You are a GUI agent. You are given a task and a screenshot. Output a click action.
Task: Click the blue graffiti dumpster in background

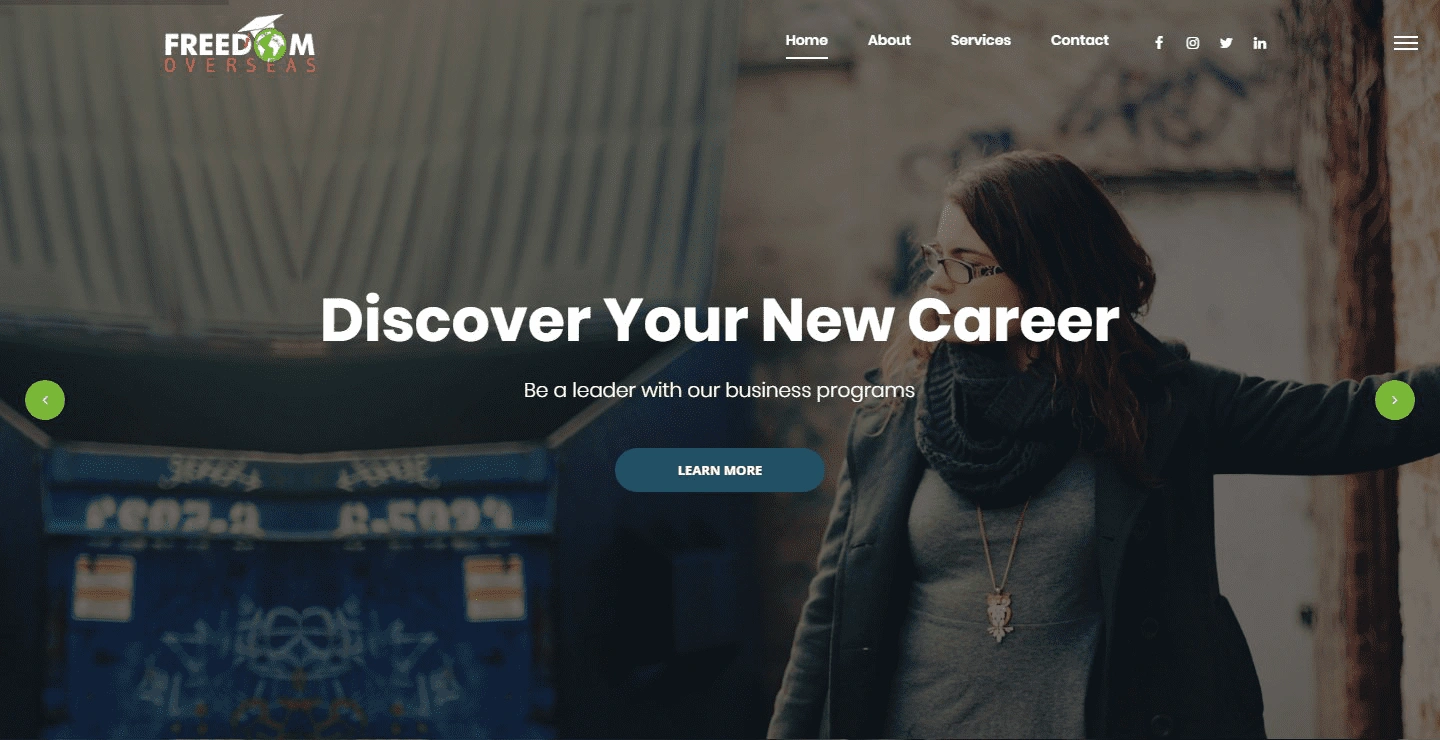tap(290, 590)
